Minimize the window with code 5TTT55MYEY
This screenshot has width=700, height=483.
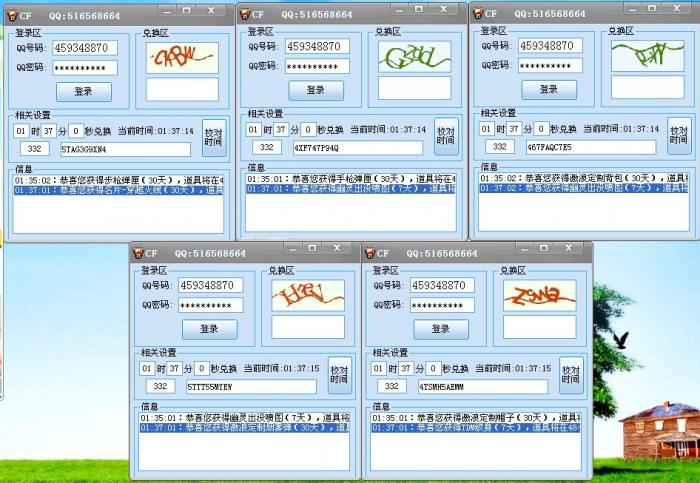click(x=292, y=249)
